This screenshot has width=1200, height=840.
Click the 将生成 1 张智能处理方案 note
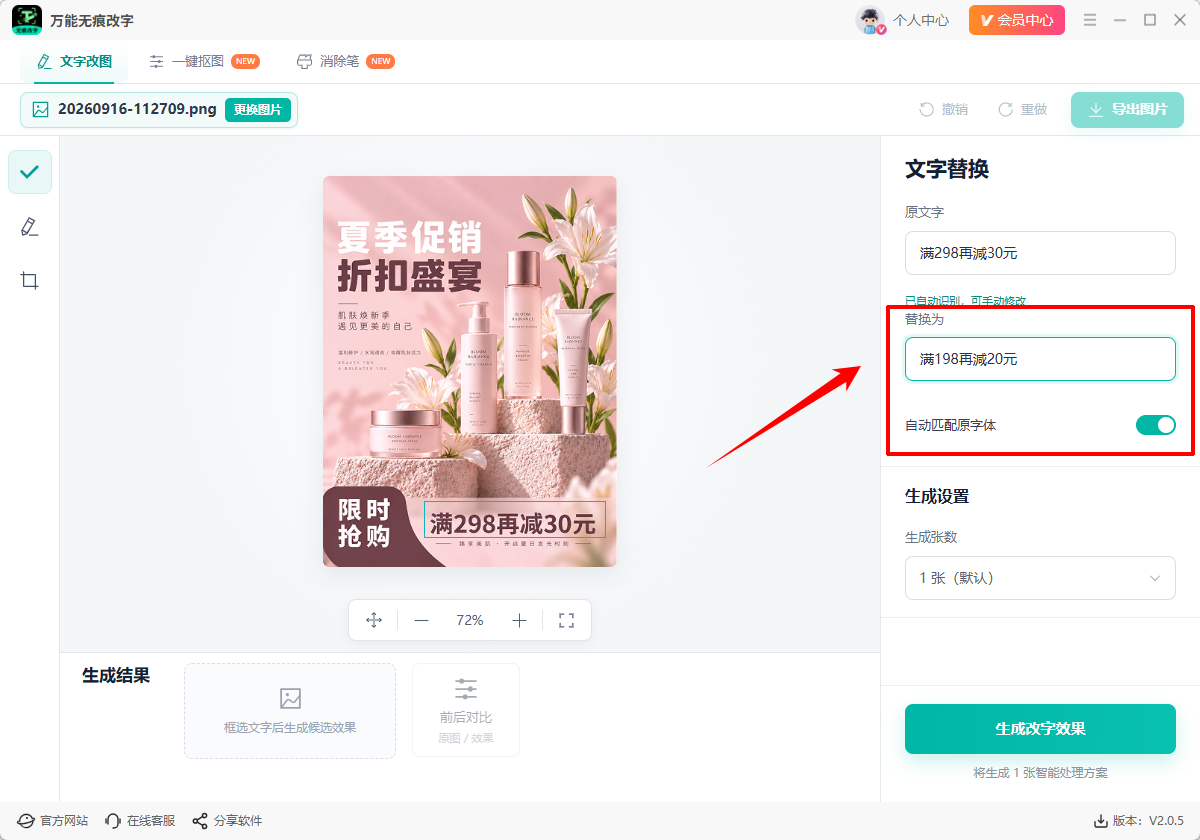[1040, 773]
